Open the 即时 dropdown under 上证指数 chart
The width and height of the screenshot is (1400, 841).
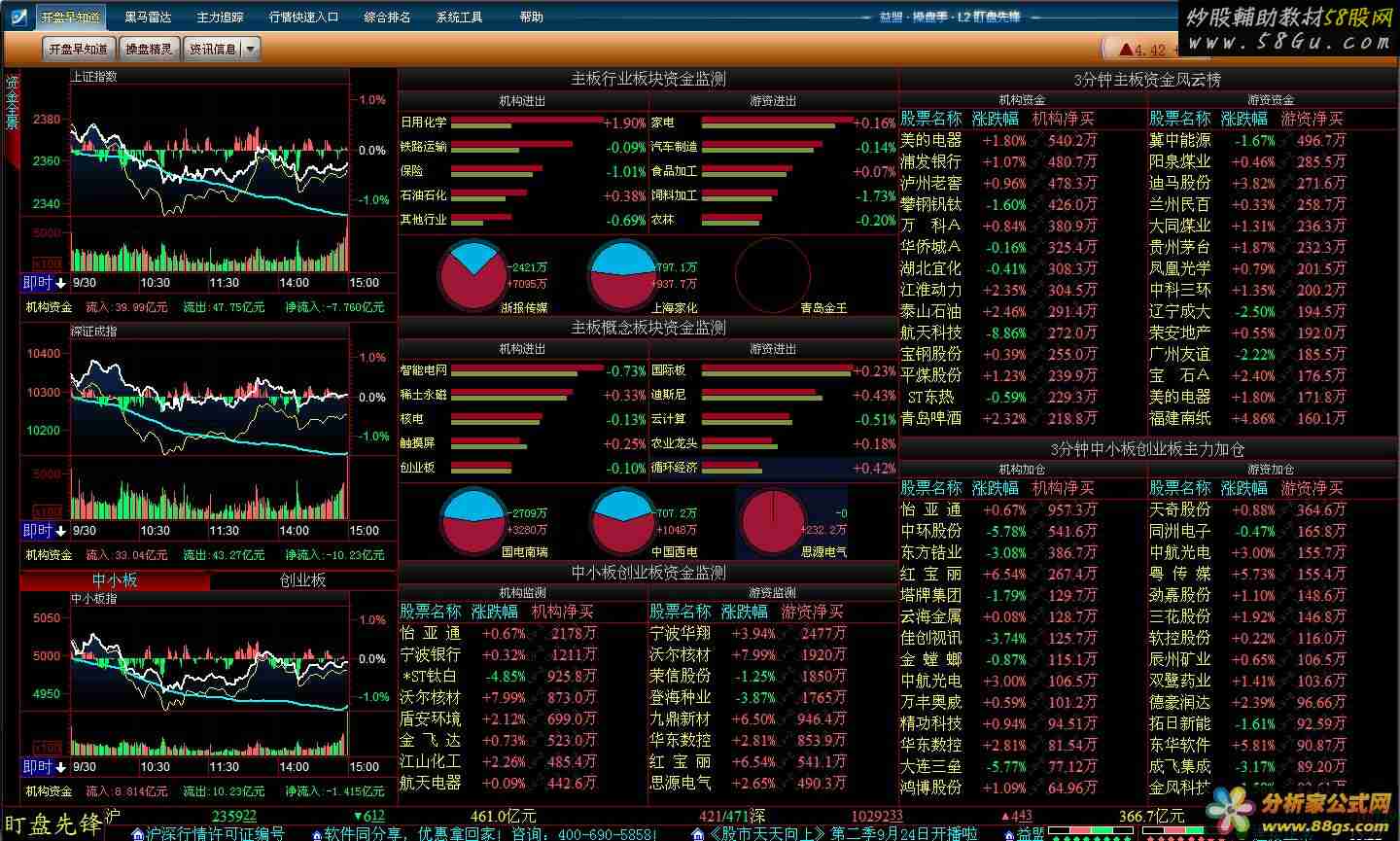(x=44, y=283)
